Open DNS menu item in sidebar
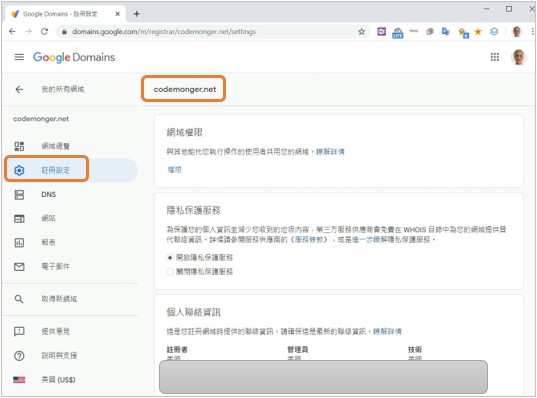537x398 pixels. tap(48, 195)
